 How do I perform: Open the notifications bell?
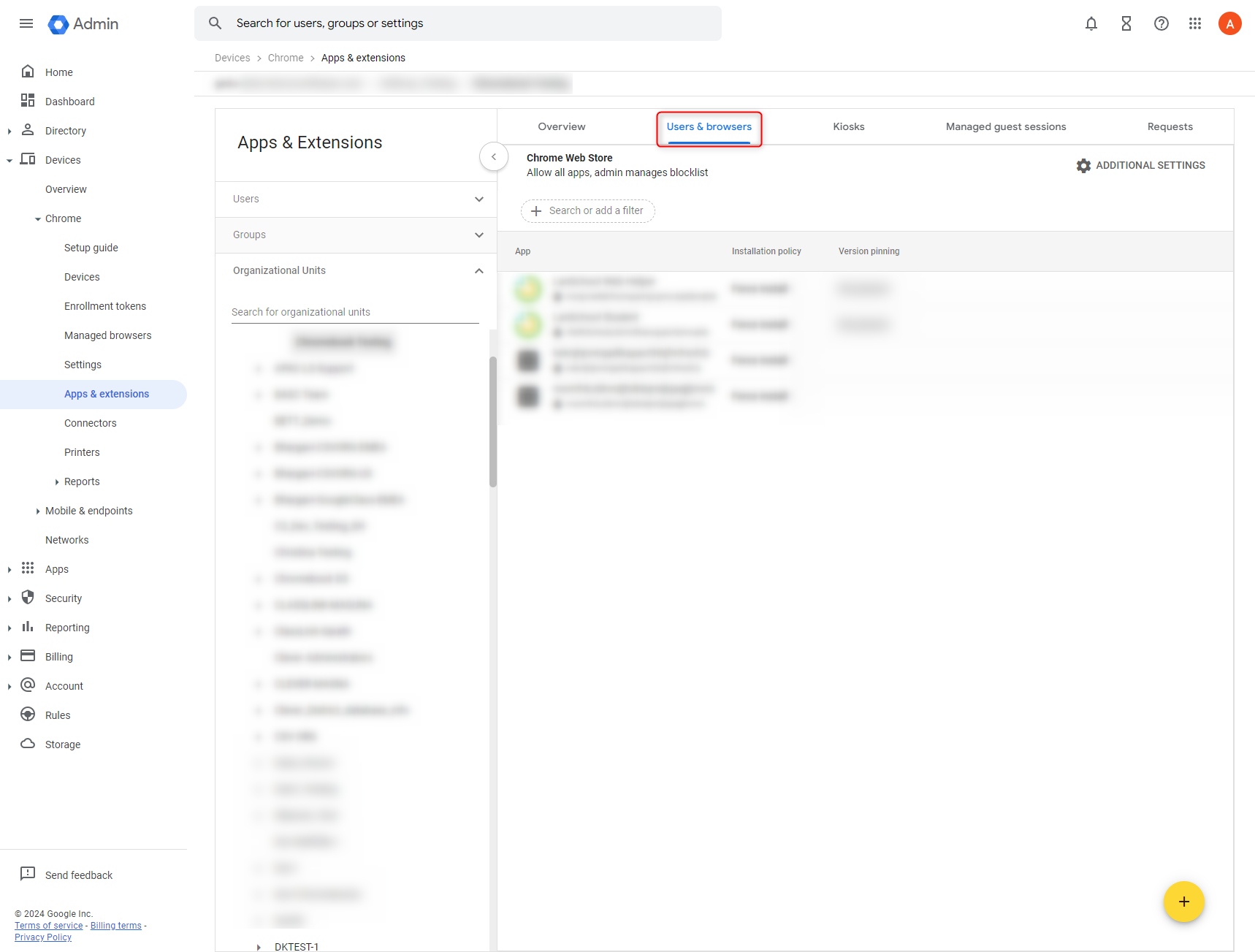(x=1091, y=23)
